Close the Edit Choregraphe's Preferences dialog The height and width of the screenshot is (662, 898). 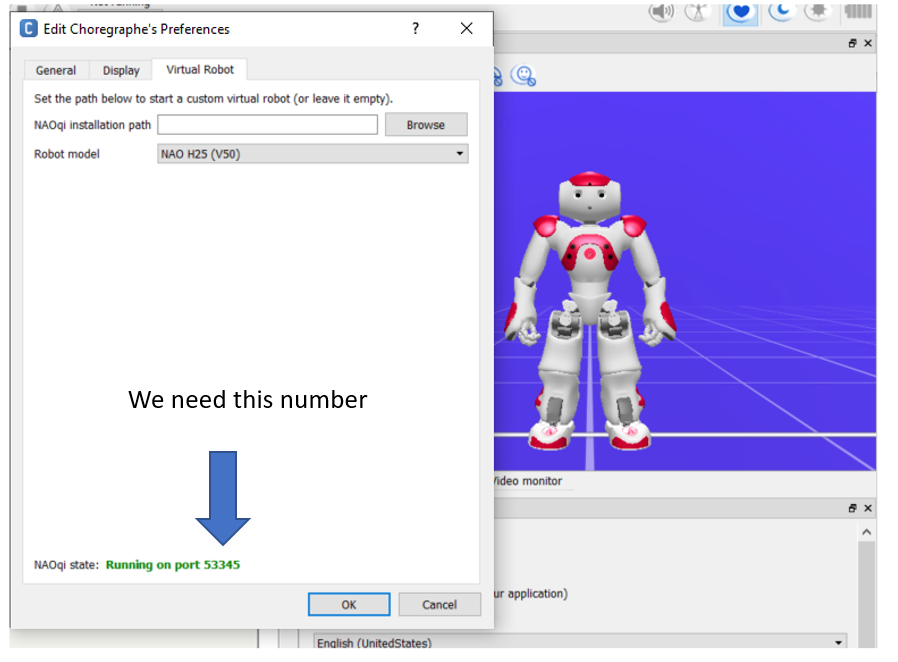pyautogui.click(x=467, y=28)
